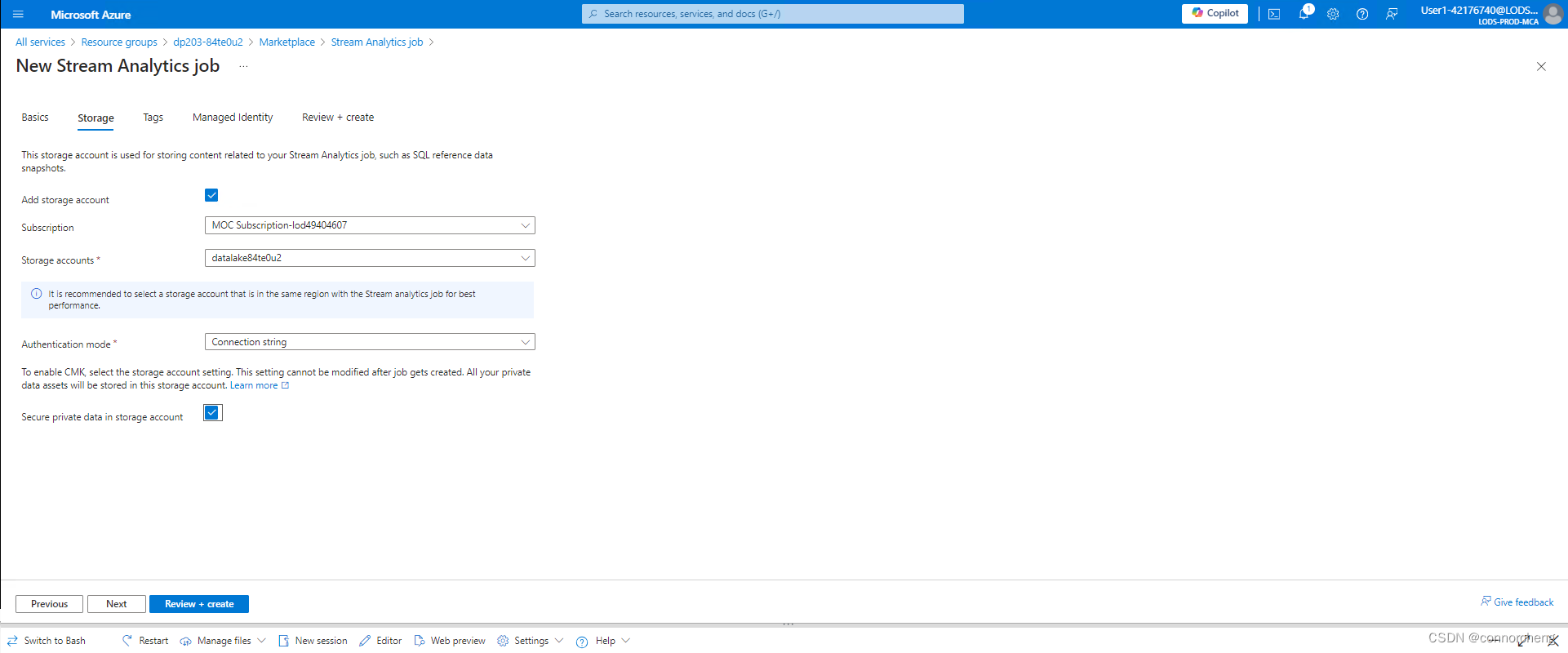
Task: Toggle Secure private data in storage account
Action: click(x=212, y=413)
